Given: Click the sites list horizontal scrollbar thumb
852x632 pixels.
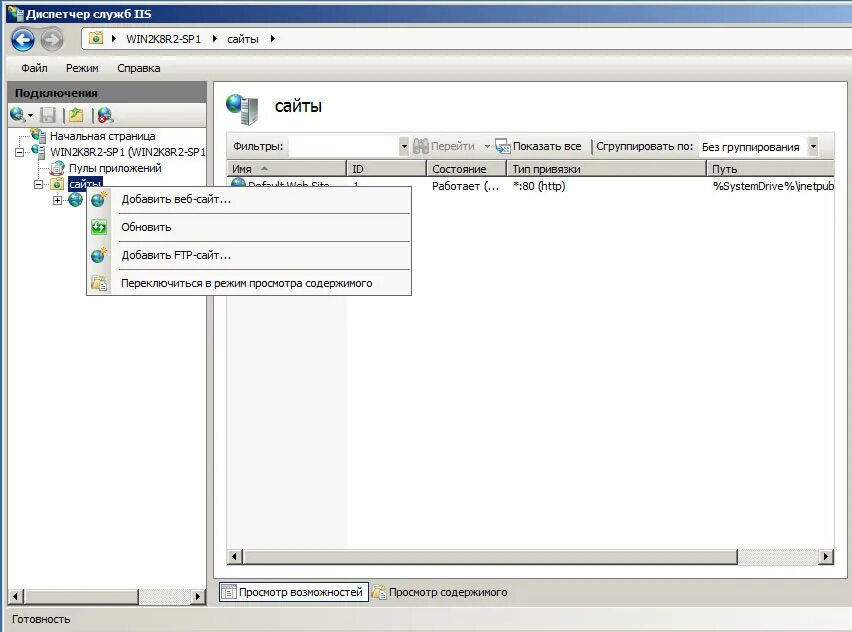Looking at the screenshot, I should [491, 556].
